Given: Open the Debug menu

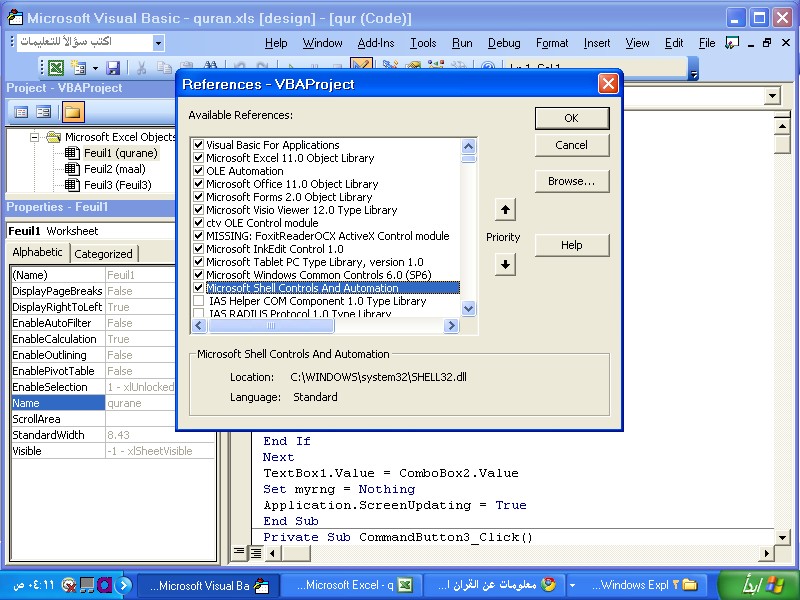Looking at the screenshot, I should point(504,43).
